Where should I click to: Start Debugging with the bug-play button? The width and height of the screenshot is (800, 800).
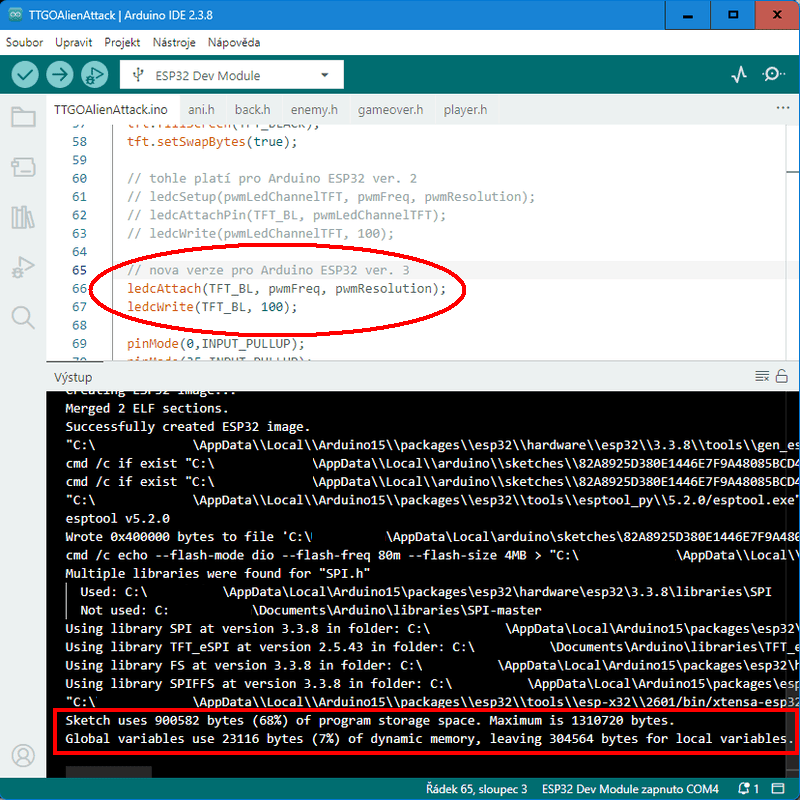tap(94, 75)
